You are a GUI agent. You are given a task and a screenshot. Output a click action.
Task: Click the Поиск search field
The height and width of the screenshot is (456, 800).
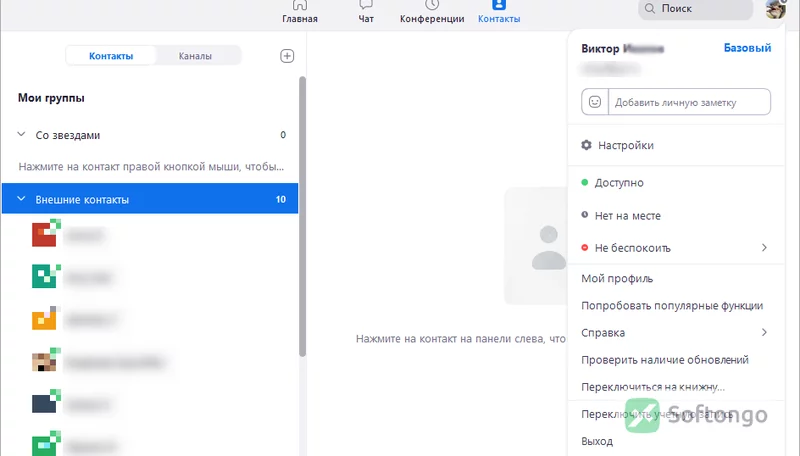click(695, 9)
